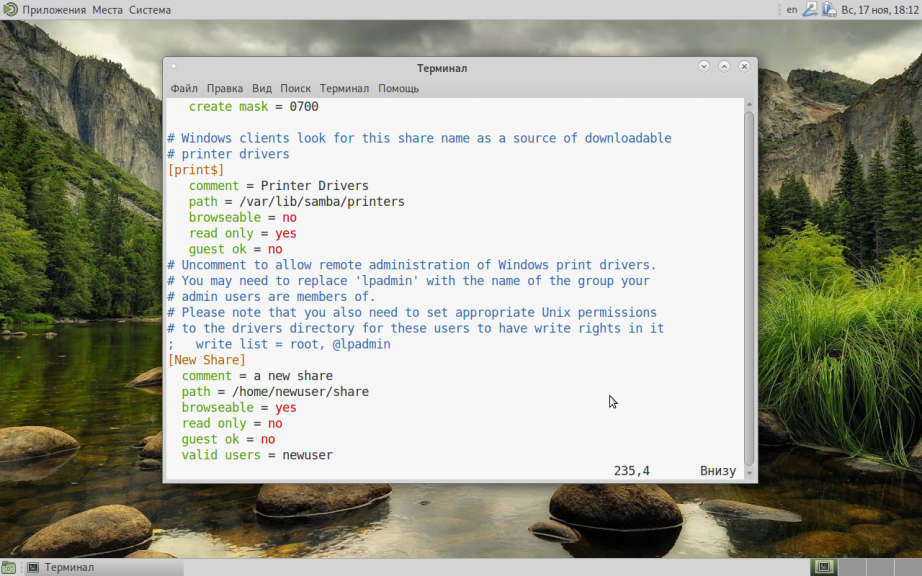Open the Терминал menu in the menu bar
922x576 pixels.
pyautogui.click(x=344, y=88)
